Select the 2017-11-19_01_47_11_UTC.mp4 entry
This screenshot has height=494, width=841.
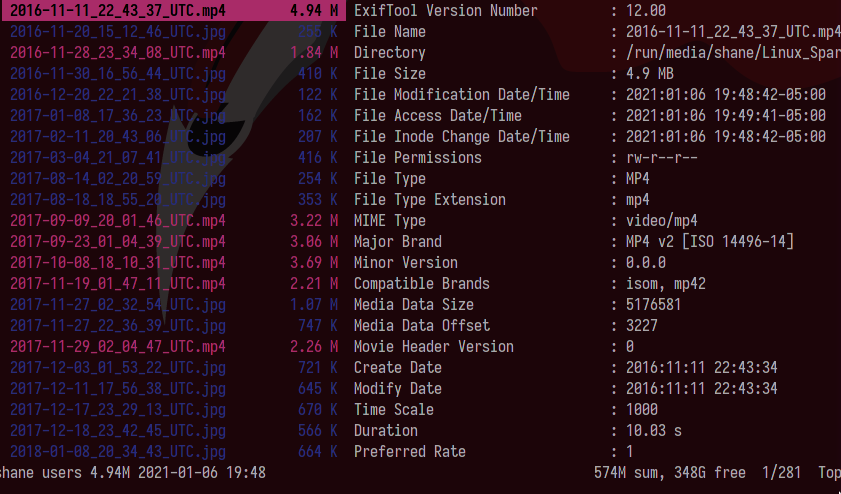[118, 284]
